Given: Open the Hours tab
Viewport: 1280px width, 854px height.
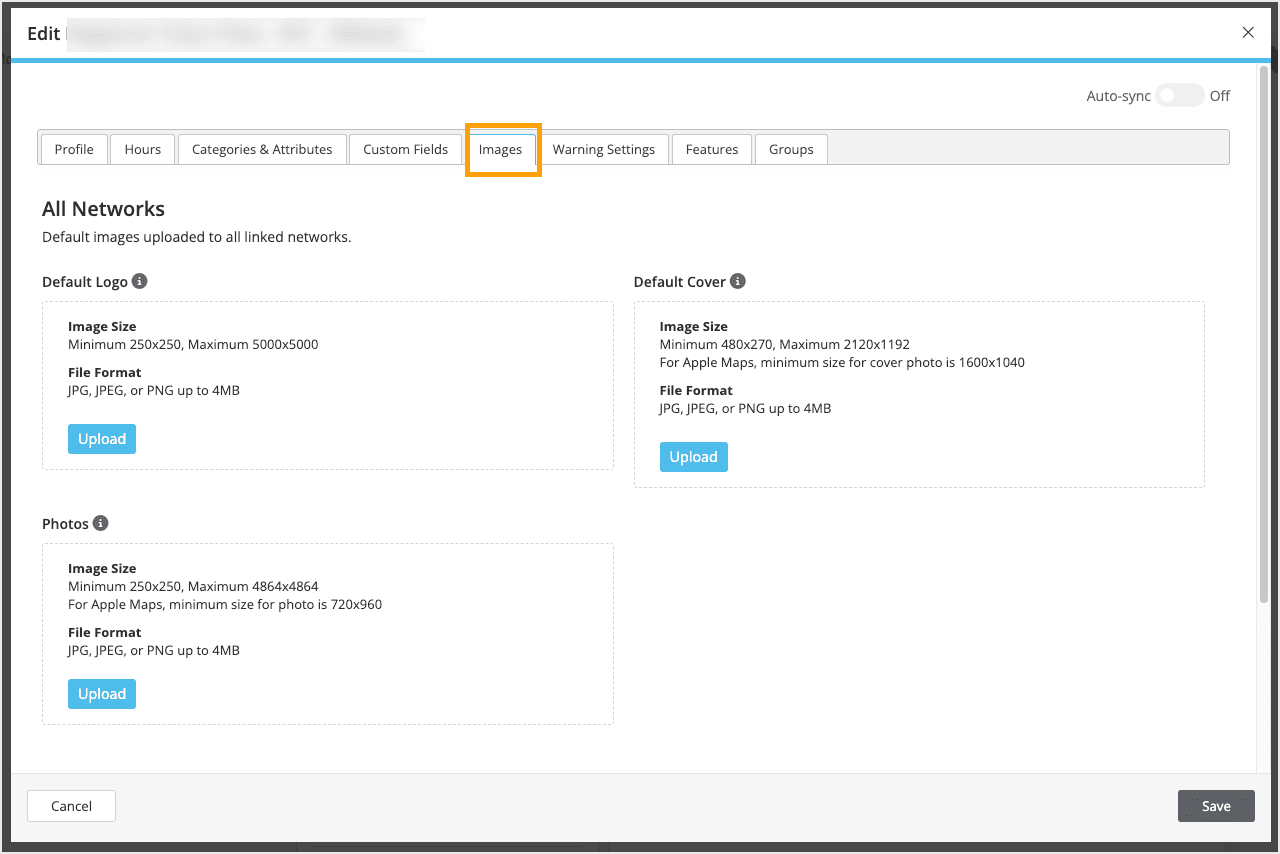Looking at the screenshot, I should pos(142,149).
